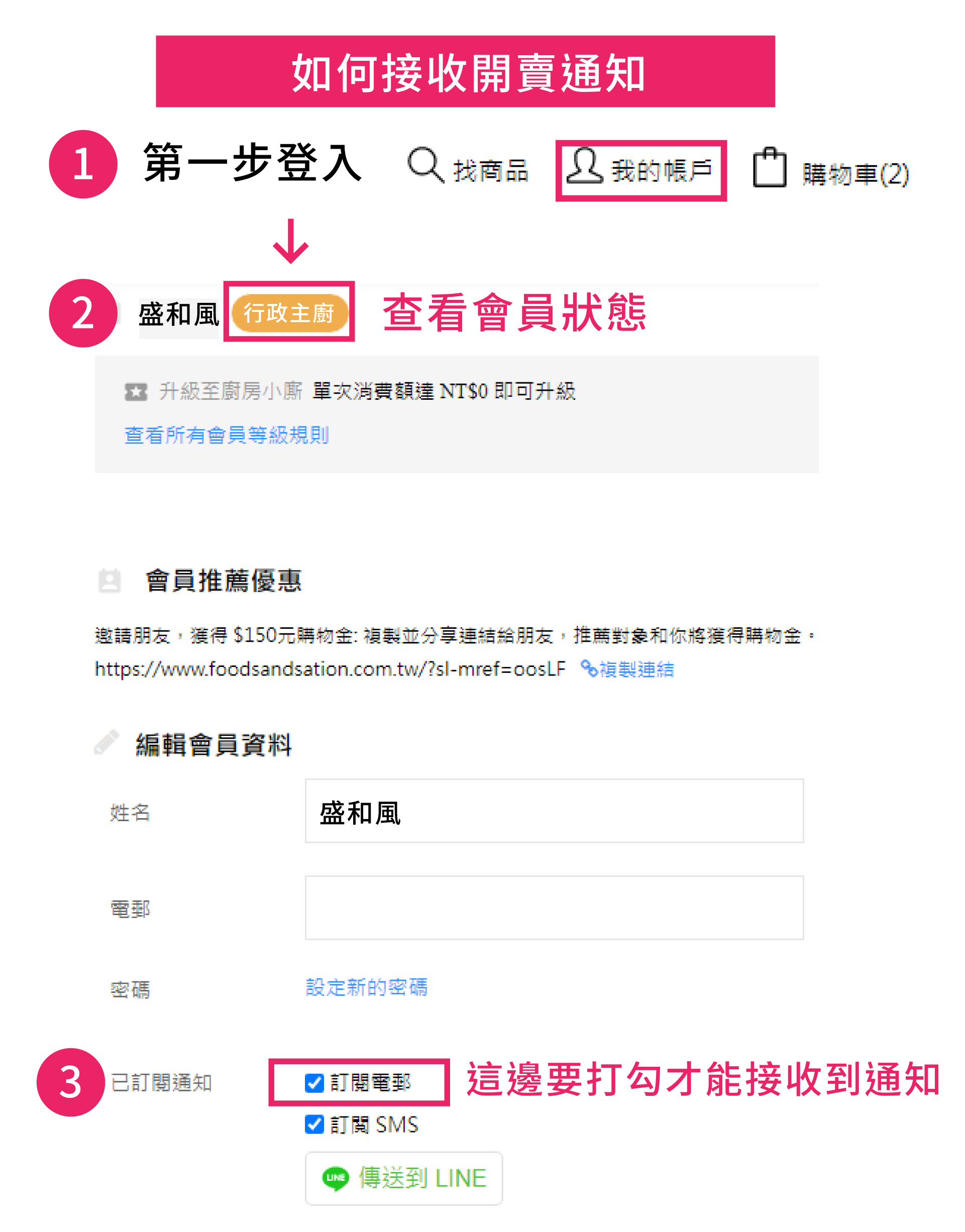Click 查看所有會員等級規則 link
Image resolution: width=965 pixels, height=1232 pixels.
tap(227, 435)
